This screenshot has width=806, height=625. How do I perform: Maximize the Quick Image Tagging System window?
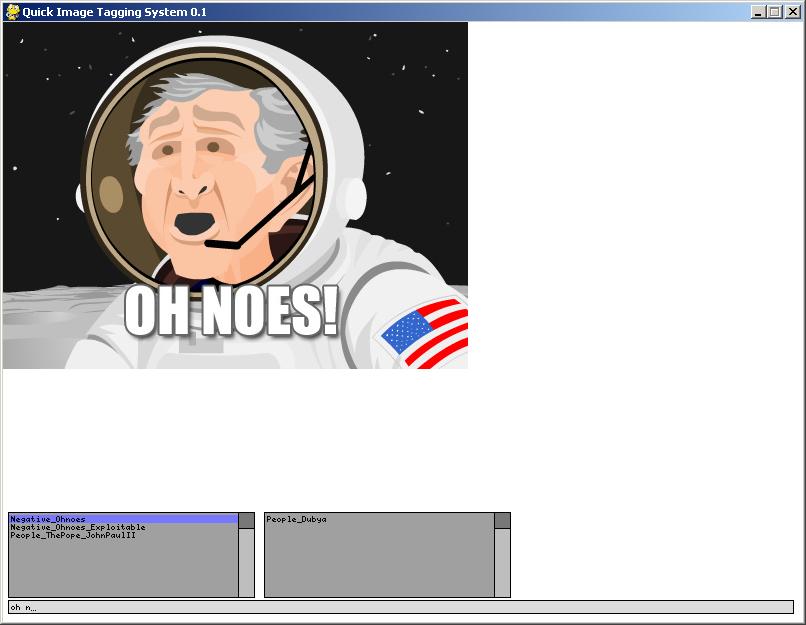click(775, 12)
